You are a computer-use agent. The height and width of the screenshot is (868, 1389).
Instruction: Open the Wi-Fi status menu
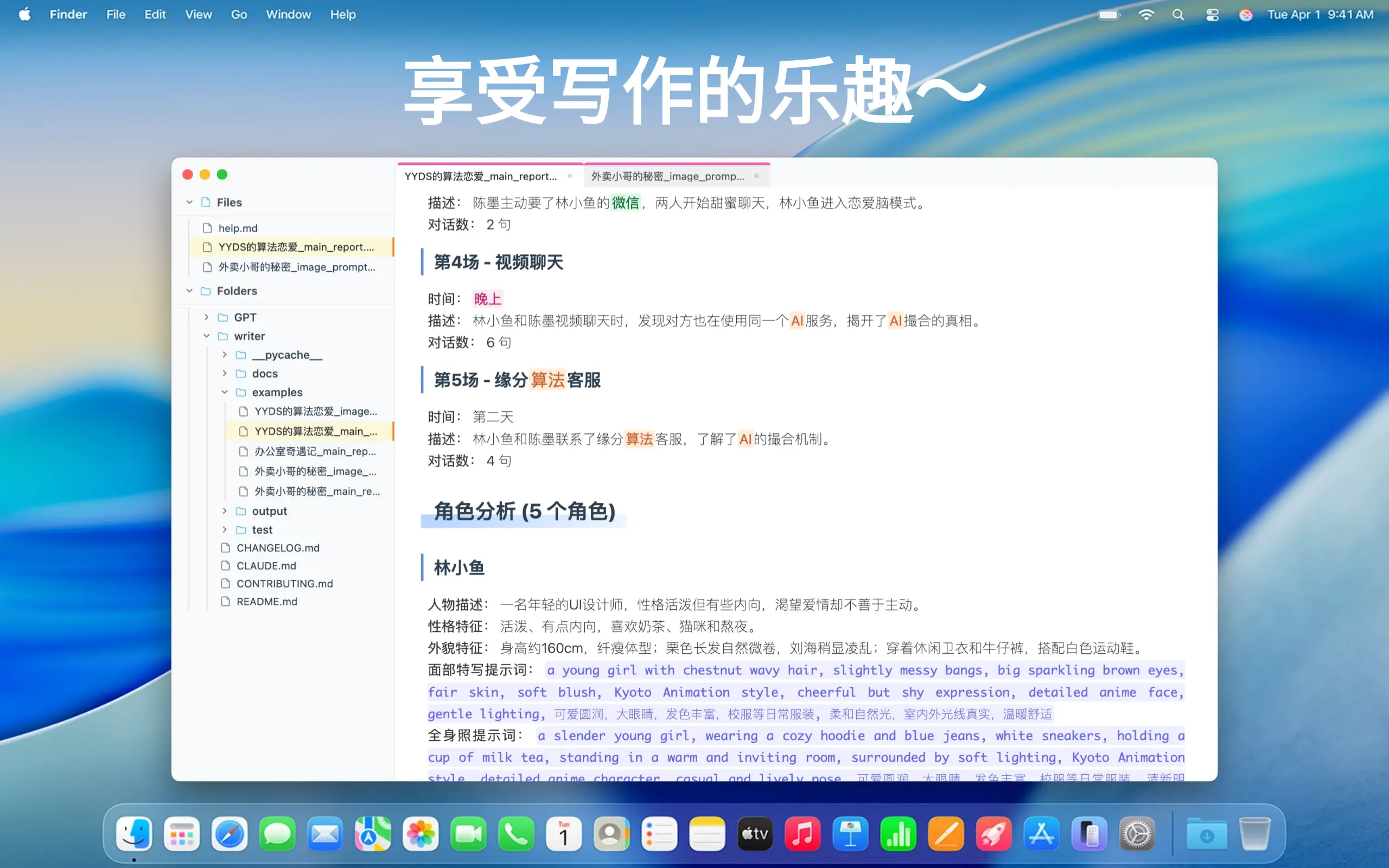click(x=1145, y=15)
